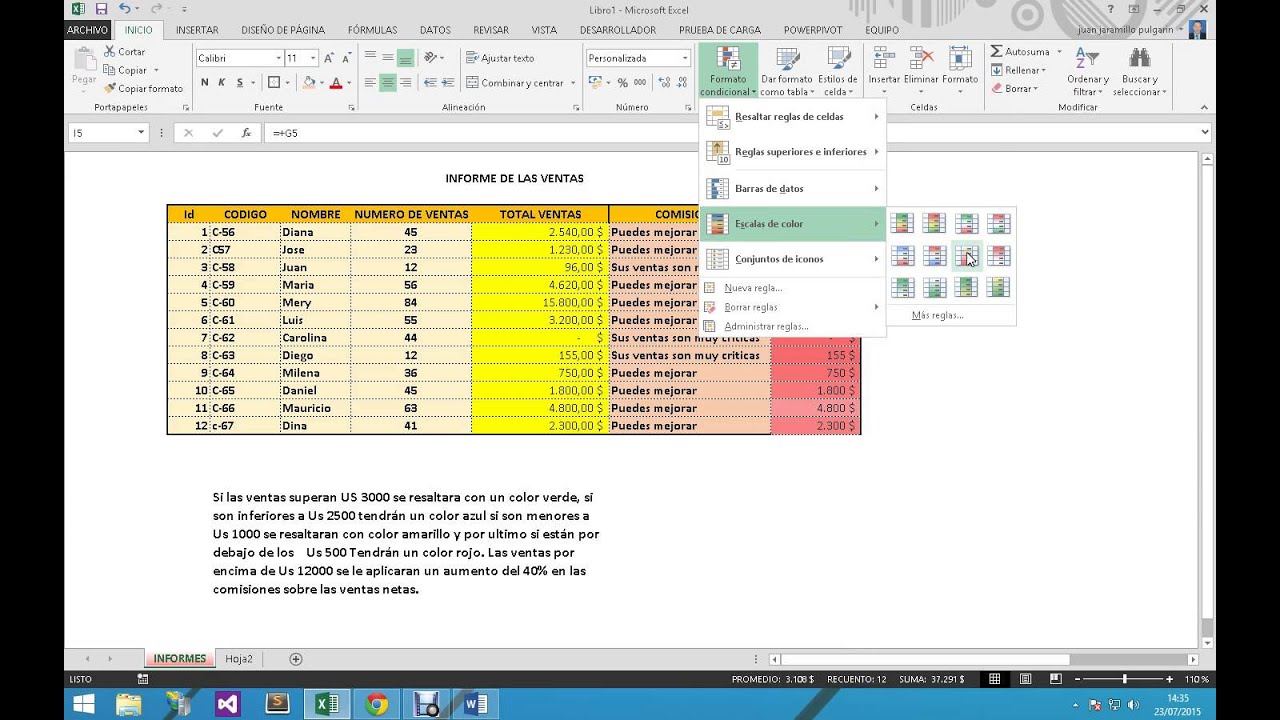Expand the formula bar chevron
Screen dimensions: 1280x720
pos(1205,132)
